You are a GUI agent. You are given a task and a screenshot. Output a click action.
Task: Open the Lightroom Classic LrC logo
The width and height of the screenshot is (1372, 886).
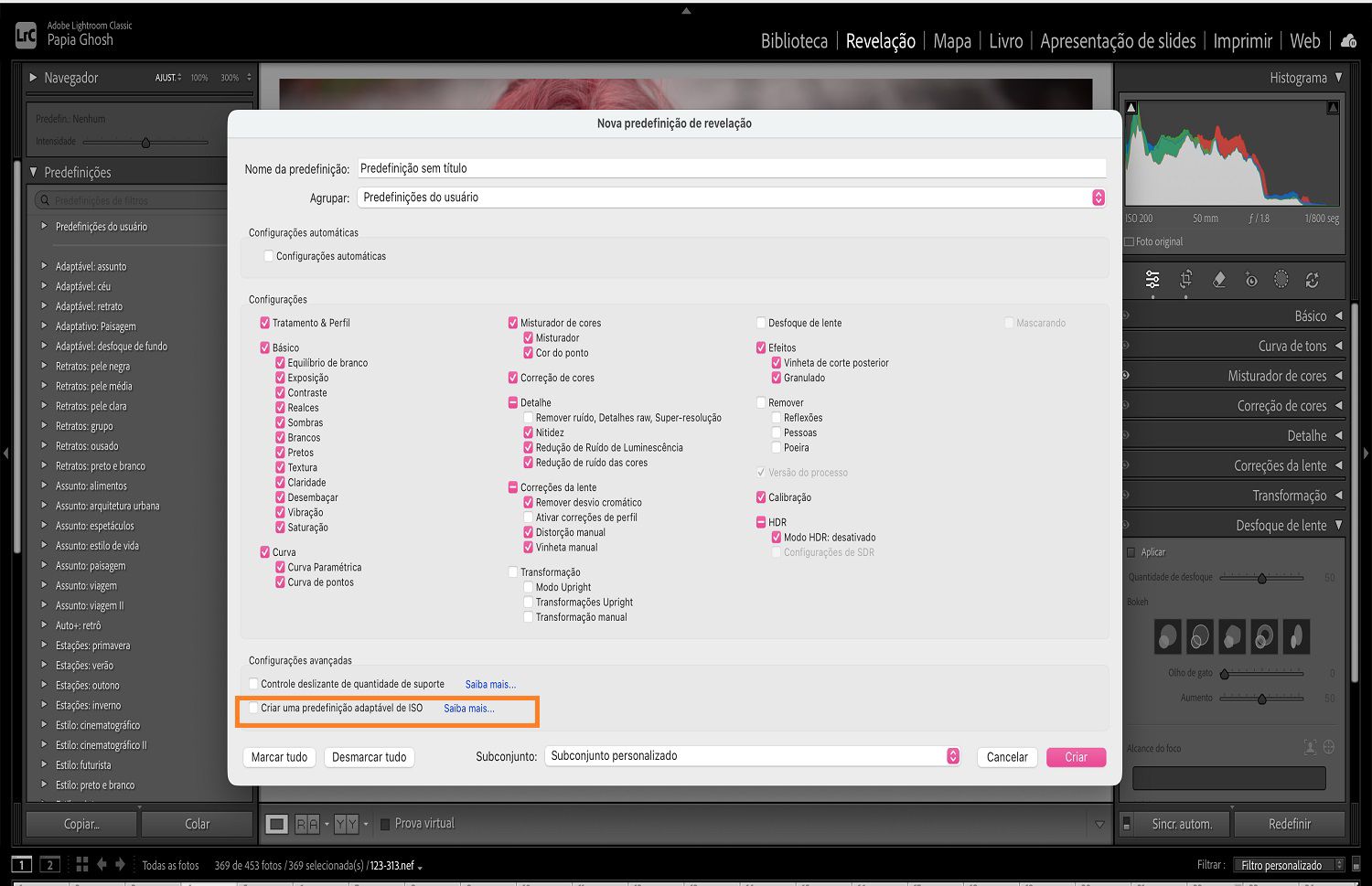(x=26, y=35)
